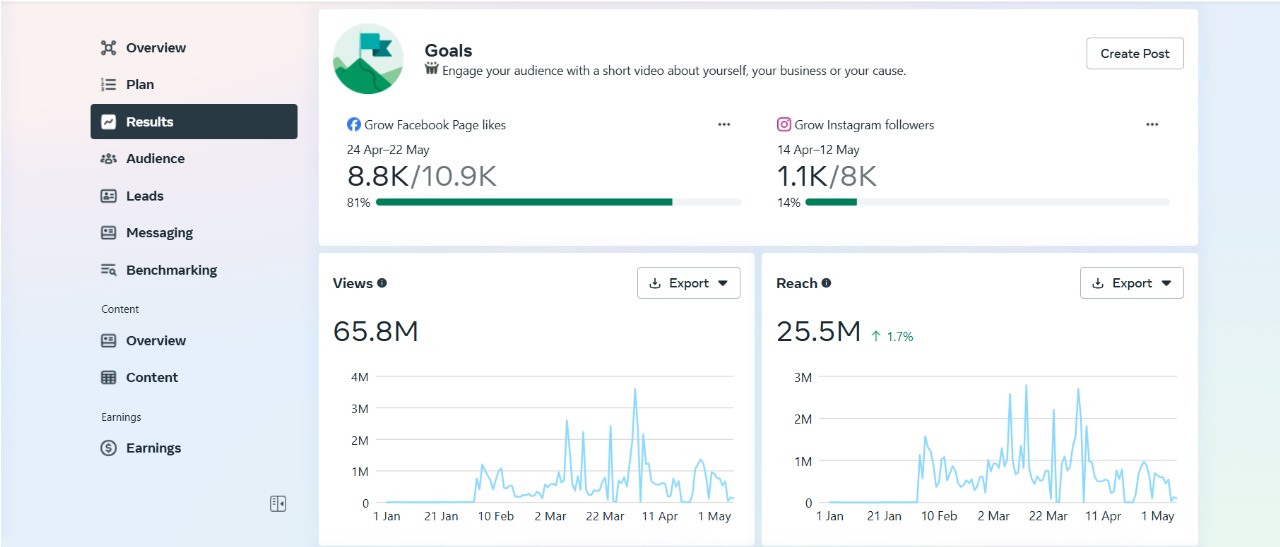The width and height of the screenshot is (1280, 547).
Task: Click the Reach info icon
Action: 826,283
